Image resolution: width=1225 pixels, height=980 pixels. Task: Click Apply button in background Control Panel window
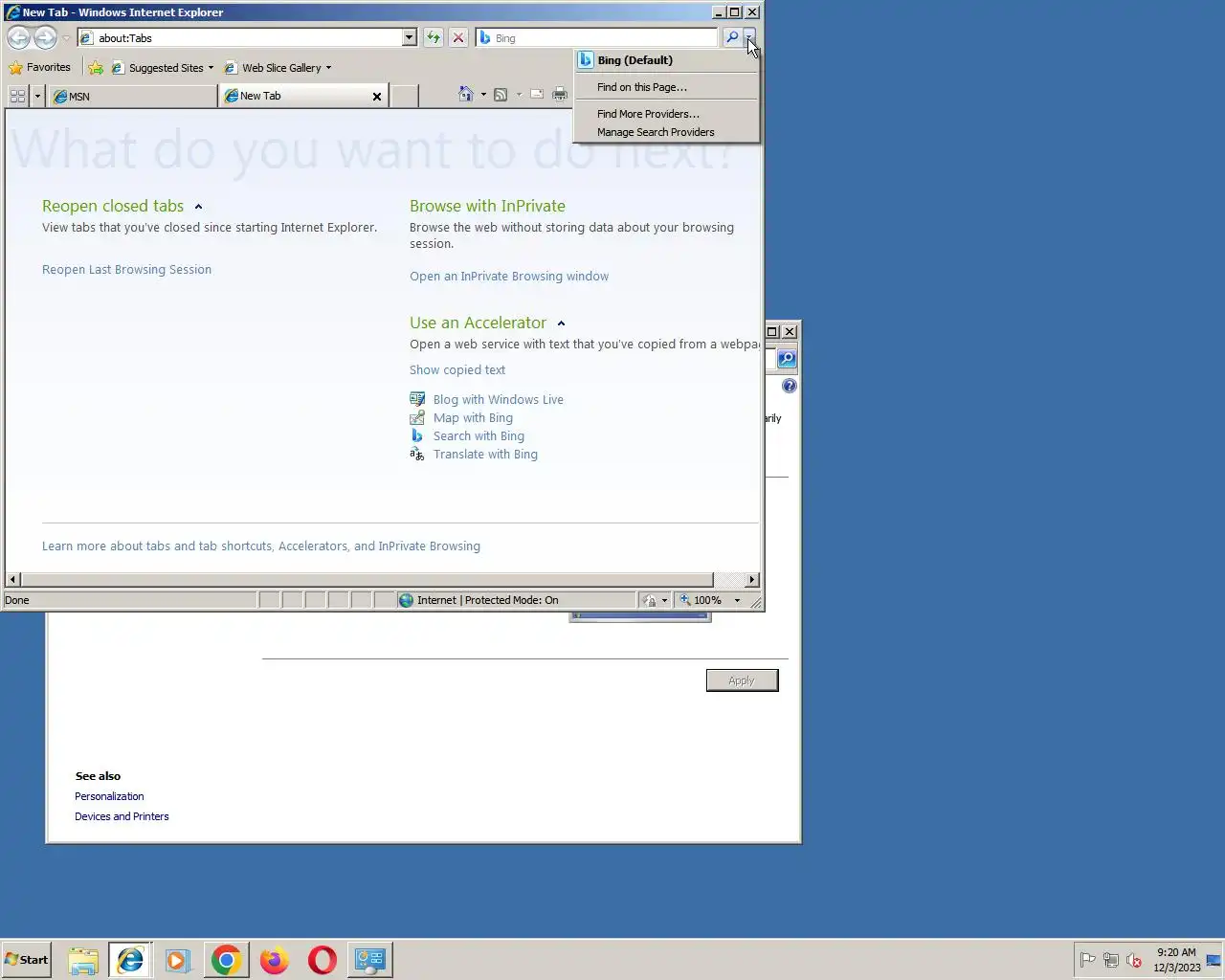pyautogui.click(x=742, y=680)
